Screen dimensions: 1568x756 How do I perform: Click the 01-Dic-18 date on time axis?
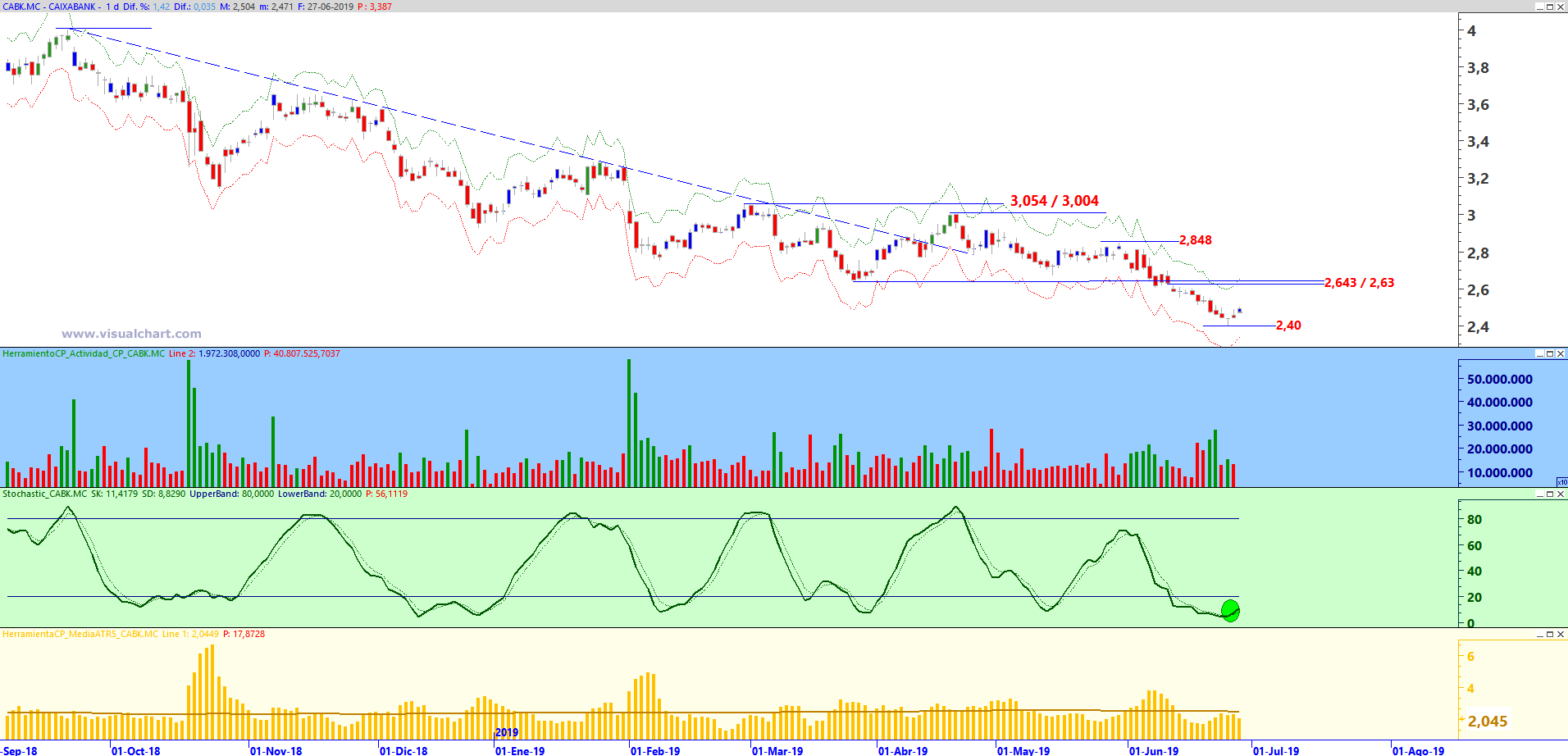[x=403, y=750]
